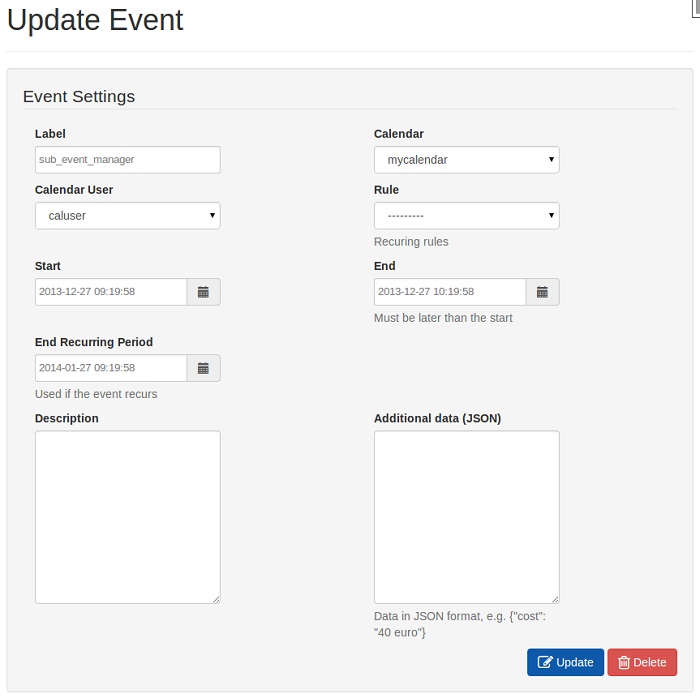Click the End datetime input field
This screenshot has height=698, width=700.
[450, 292]
